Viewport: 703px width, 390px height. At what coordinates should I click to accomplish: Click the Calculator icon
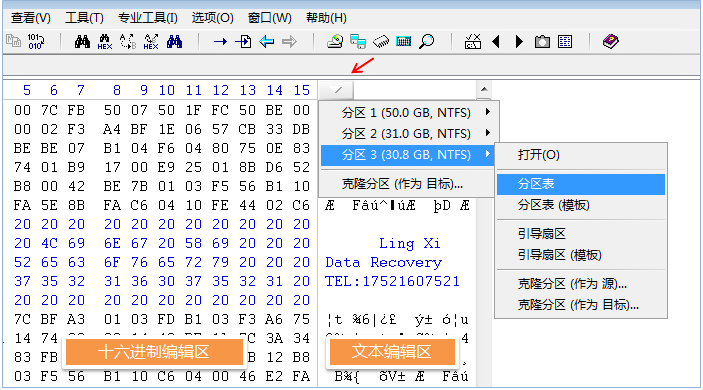click(x=404, y=42)
